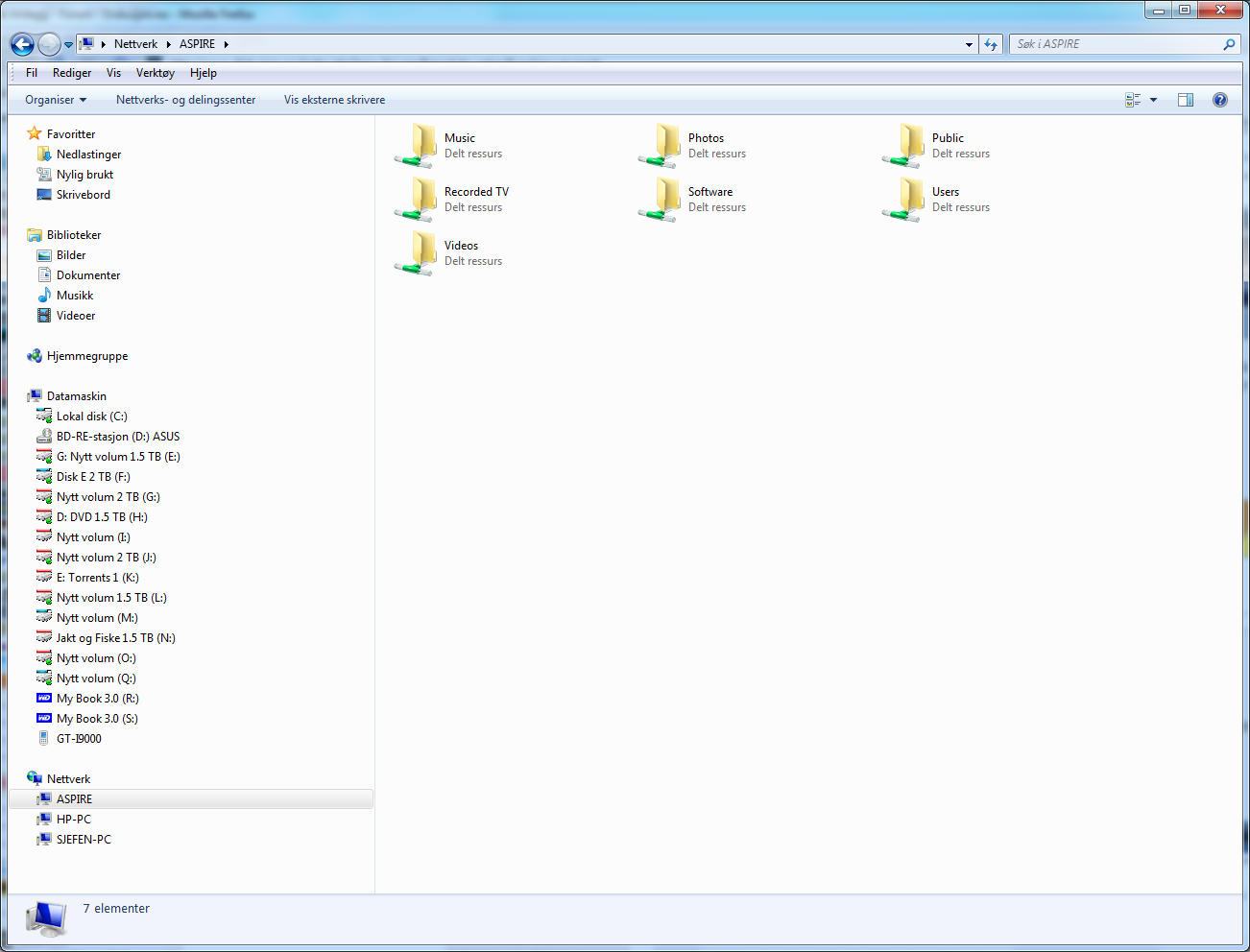Image resolution: width=1250 pixels, height=952 pixels.
Task: Select Nettverk in the navigation pane
Action: 68,779
